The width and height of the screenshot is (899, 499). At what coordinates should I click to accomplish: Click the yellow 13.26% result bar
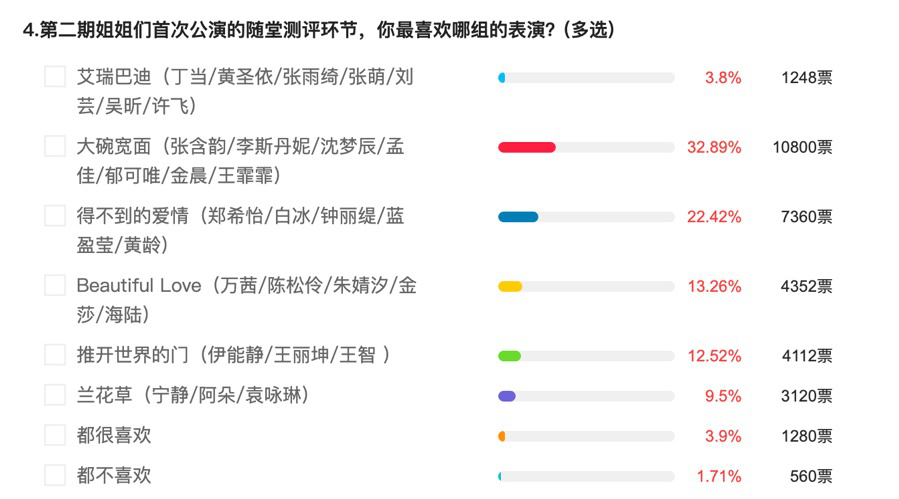[587, 287]
